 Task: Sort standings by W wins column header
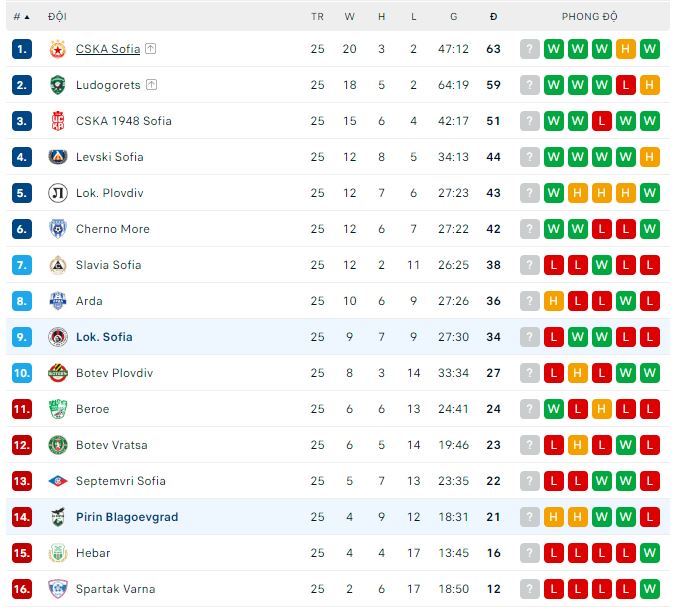coord(350,17)
